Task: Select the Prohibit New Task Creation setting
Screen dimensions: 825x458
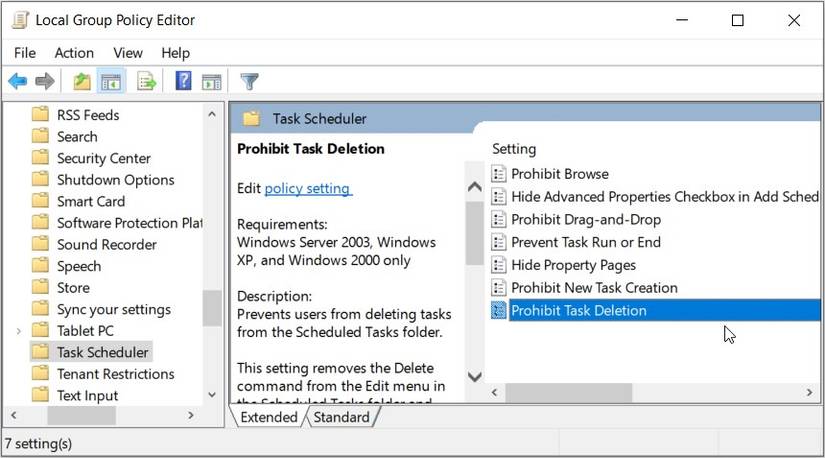Action: tap(594, 287)
